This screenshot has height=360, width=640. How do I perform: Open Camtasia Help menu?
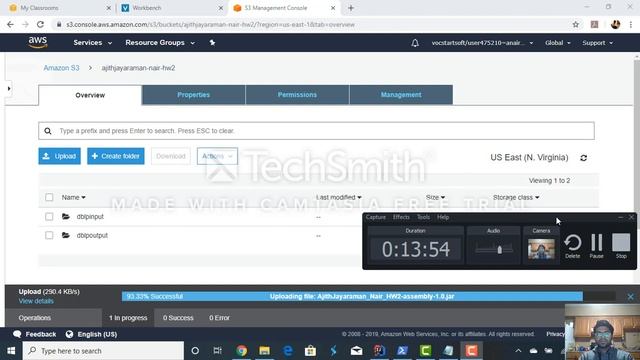click(443, 217)
